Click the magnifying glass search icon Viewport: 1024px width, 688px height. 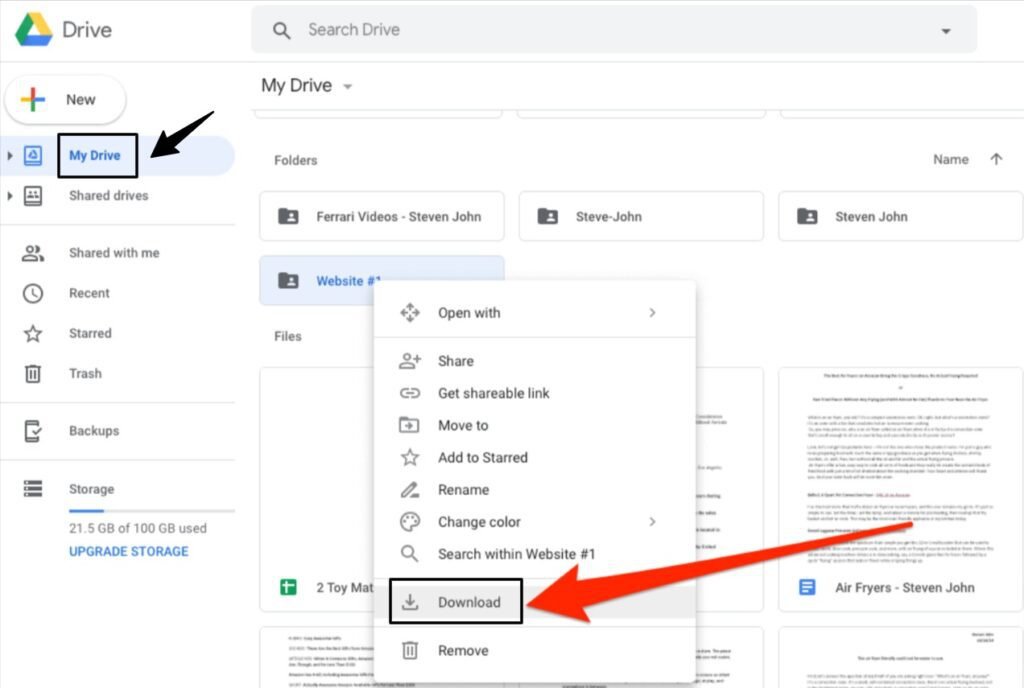[x=282, y=31]
